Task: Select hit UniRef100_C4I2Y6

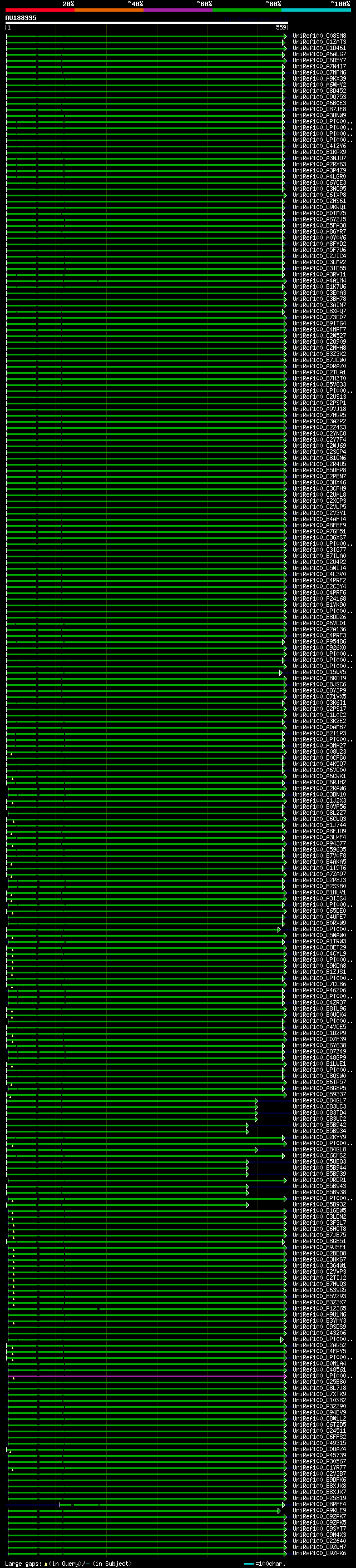Action: tap(319, 146)
